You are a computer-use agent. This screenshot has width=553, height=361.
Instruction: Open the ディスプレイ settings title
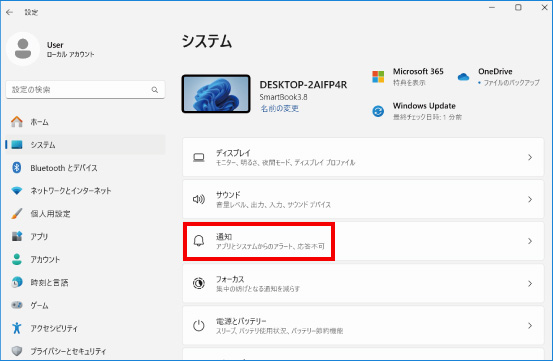click(x=233, y=153)
